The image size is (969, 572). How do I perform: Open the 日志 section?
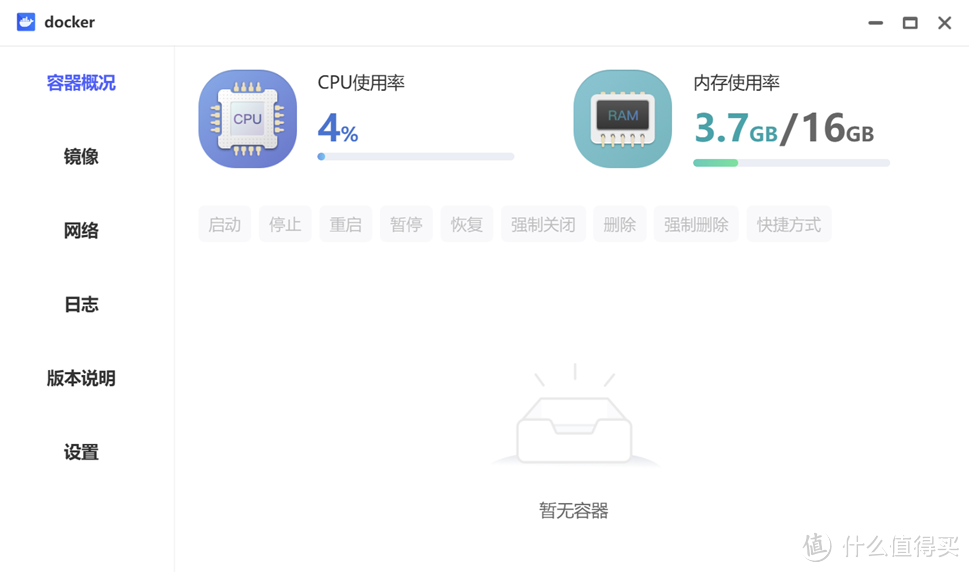tap(81, 305)
